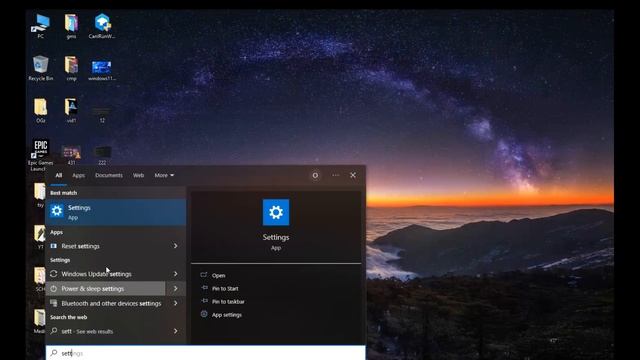Open the three-dots options menu in search panel
This screenshot has width=640, height=360.
coord(336,175)
